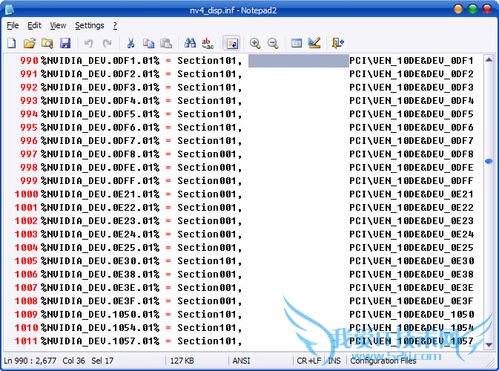This screenshot has width=499, height=371.
Task: Click text '%NVIDIA_DEV.0E3E.01%' on line 1007
Action: click(x=100, y=288)
